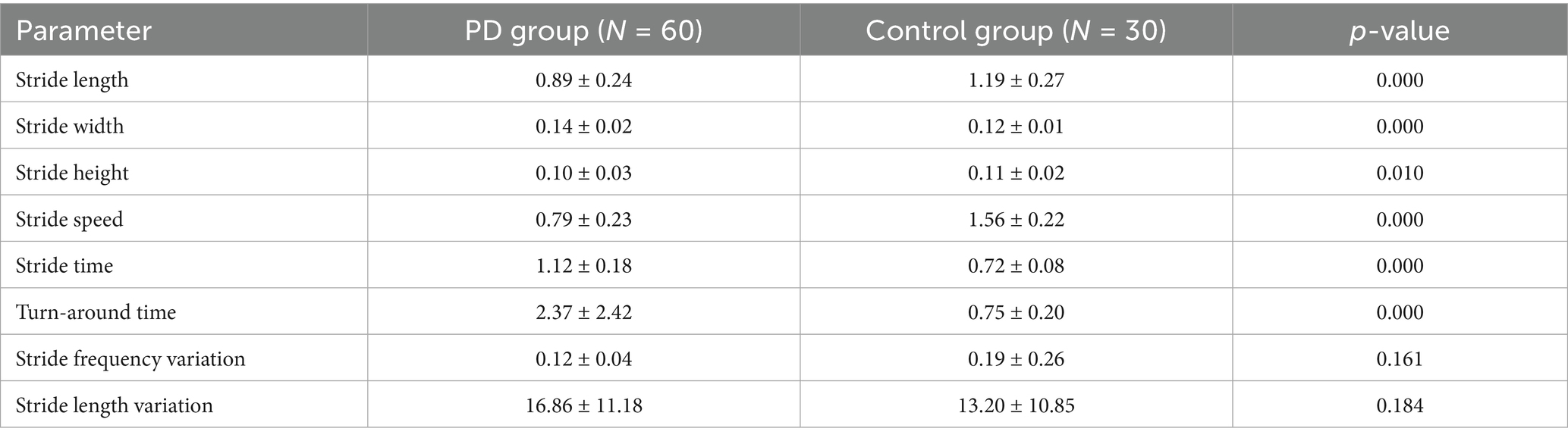The image size is (1568, 441).
Task: Click PD value 2.37 ± 2.42
Action: point(583,312)
